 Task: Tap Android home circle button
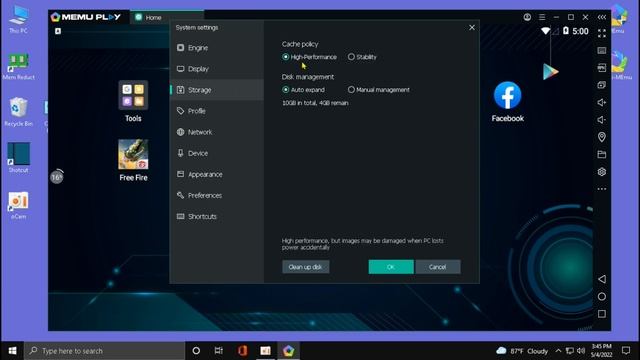point(602,297)
